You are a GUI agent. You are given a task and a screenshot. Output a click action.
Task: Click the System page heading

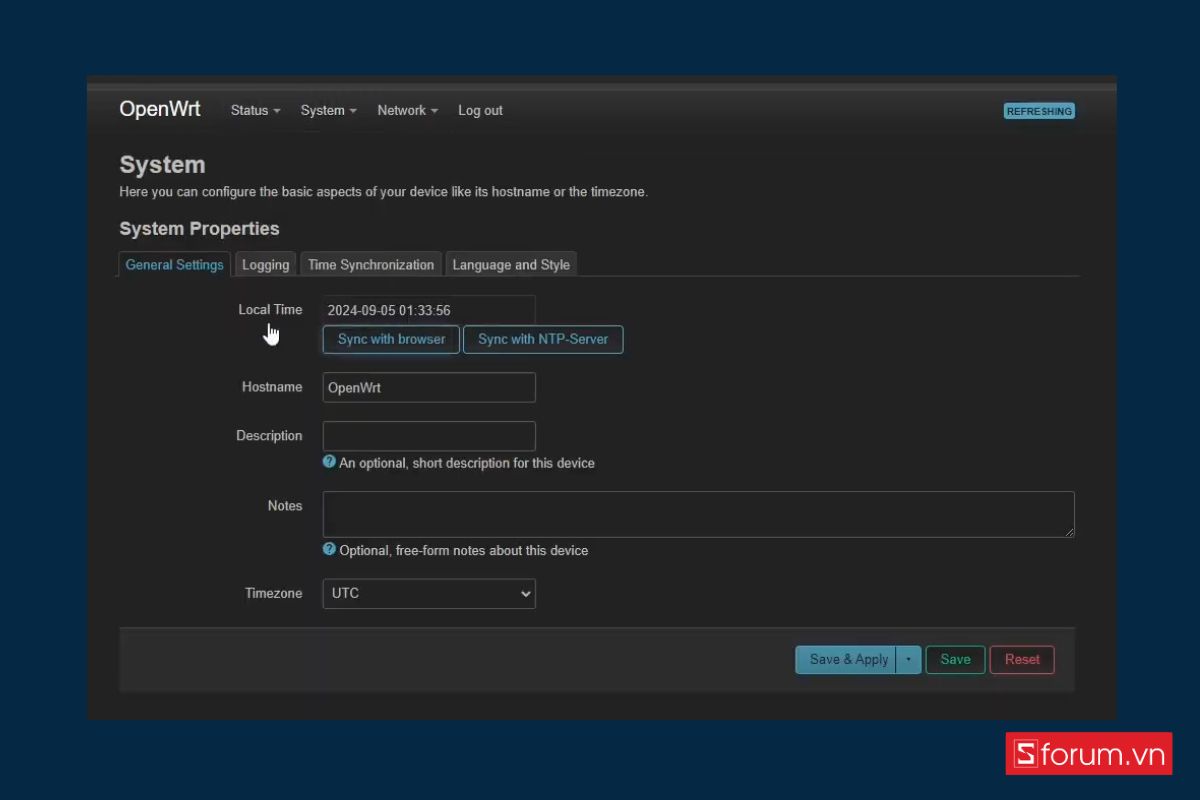(162, 165)
